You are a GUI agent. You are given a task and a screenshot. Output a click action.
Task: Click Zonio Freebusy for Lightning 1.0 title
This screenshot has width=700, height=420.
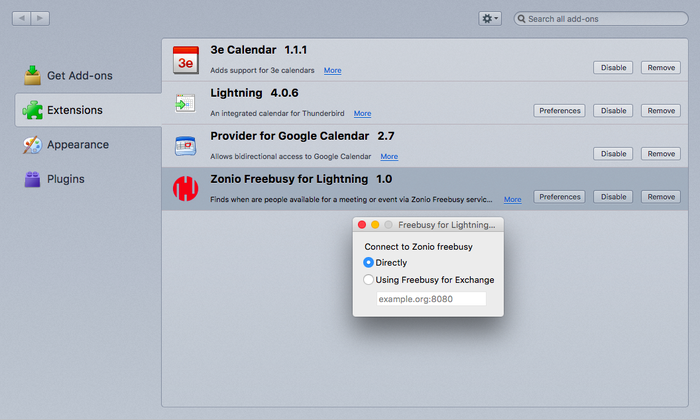point(301,179)
